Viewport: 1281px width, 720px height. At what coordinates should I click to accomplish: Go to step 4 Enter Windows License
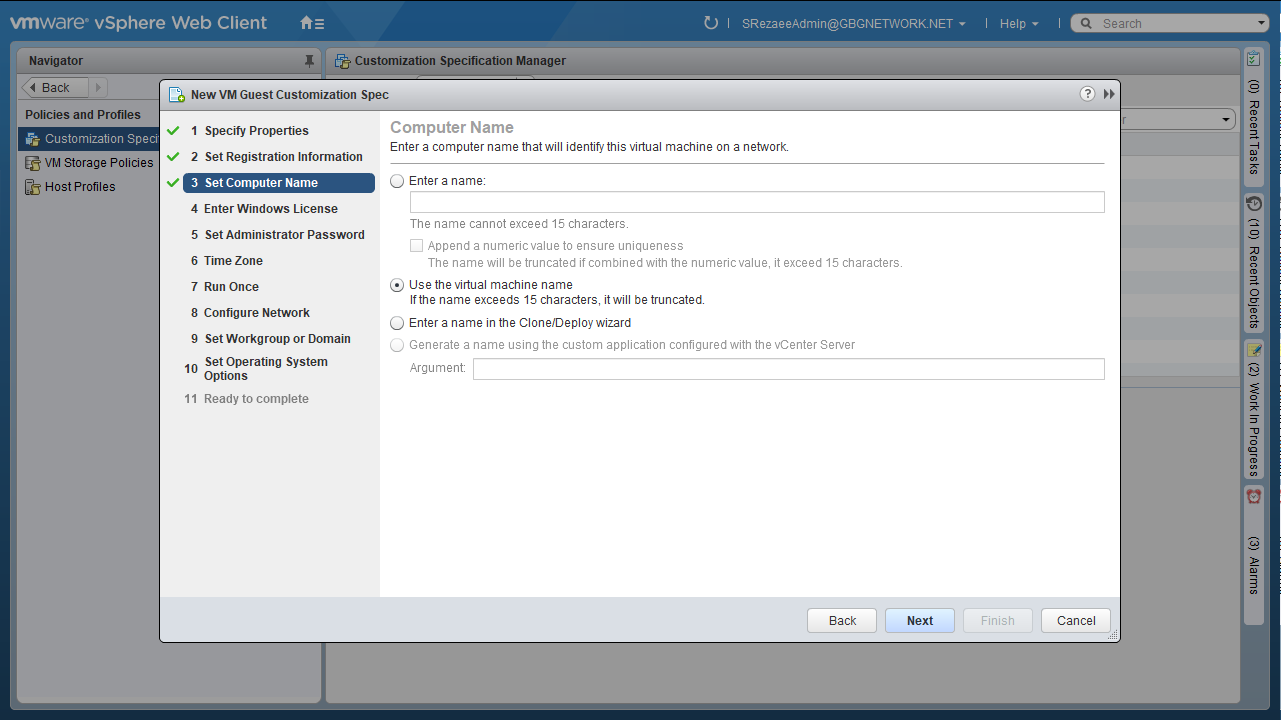[270, 209]
